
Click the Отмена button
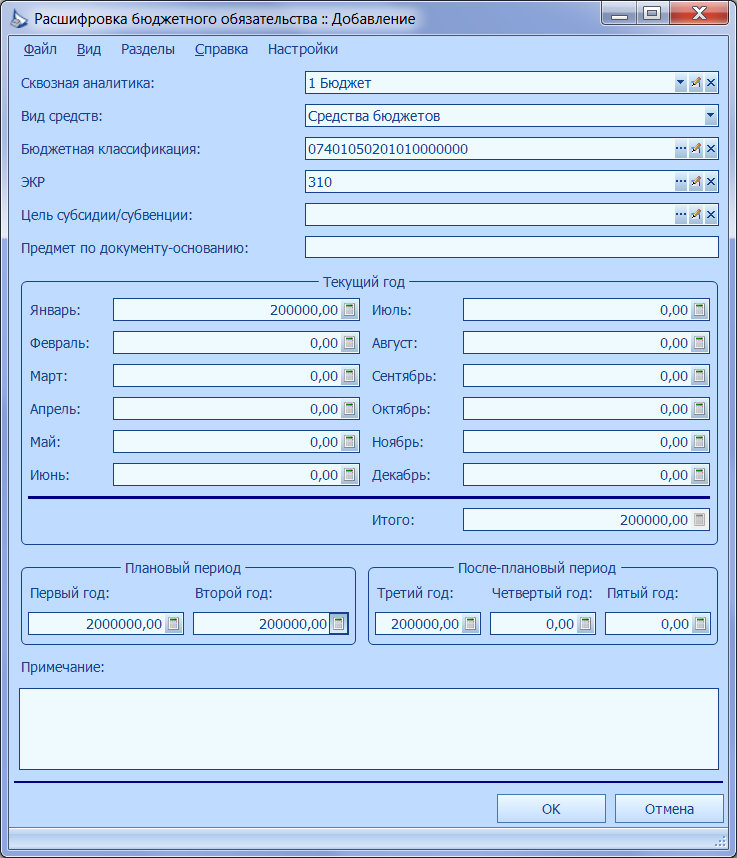click(669, 809)
